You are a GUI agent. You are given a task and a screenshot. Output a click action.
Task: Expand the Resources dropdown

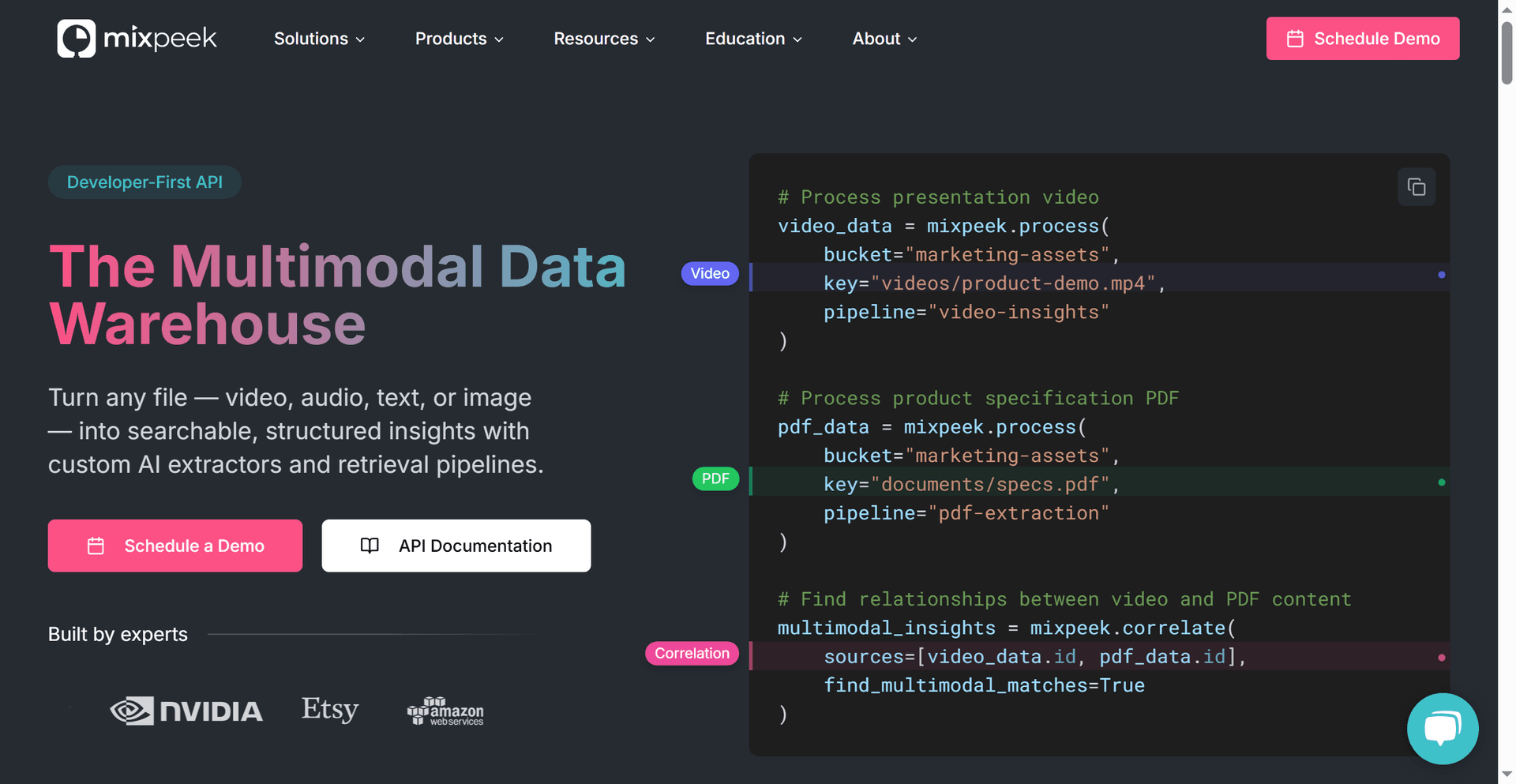[x=604, y=39]
